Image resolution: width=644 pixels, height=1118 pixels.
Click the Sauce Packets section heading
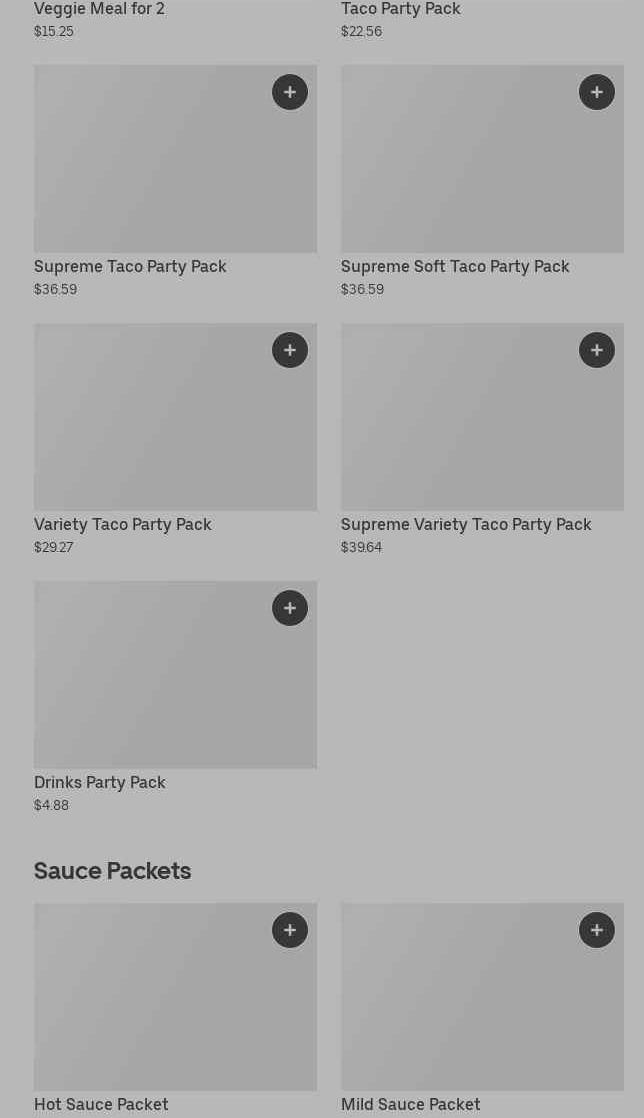click(x=113, y=871)
